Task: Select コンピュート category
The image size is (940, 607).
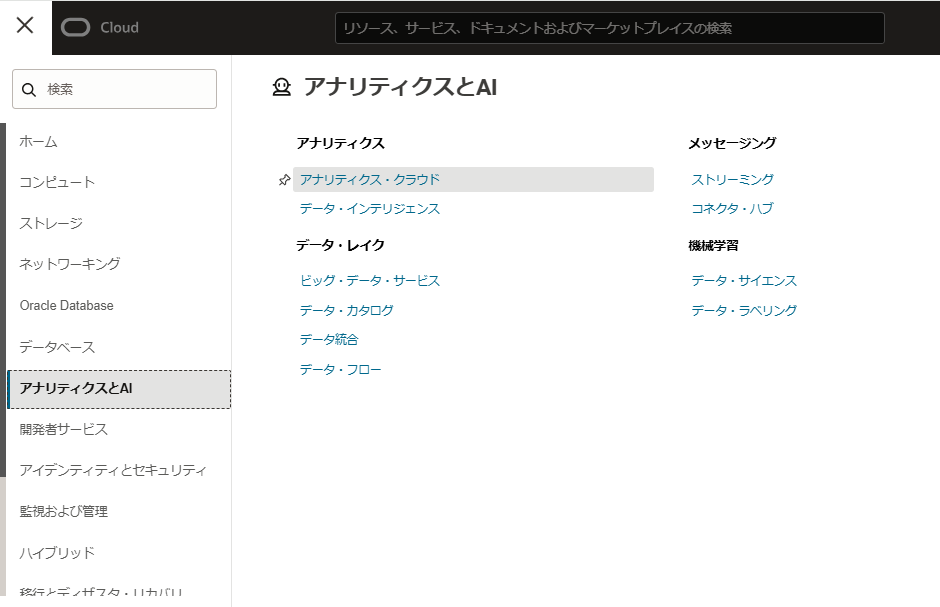Action: (x=57, y=182)
